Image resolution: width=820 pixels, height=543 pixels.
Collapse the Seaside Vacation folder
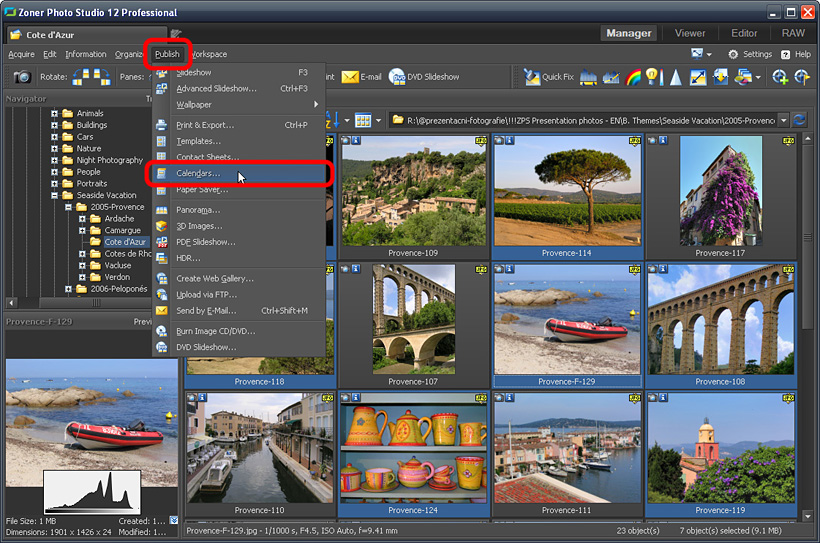coord(54,195)
